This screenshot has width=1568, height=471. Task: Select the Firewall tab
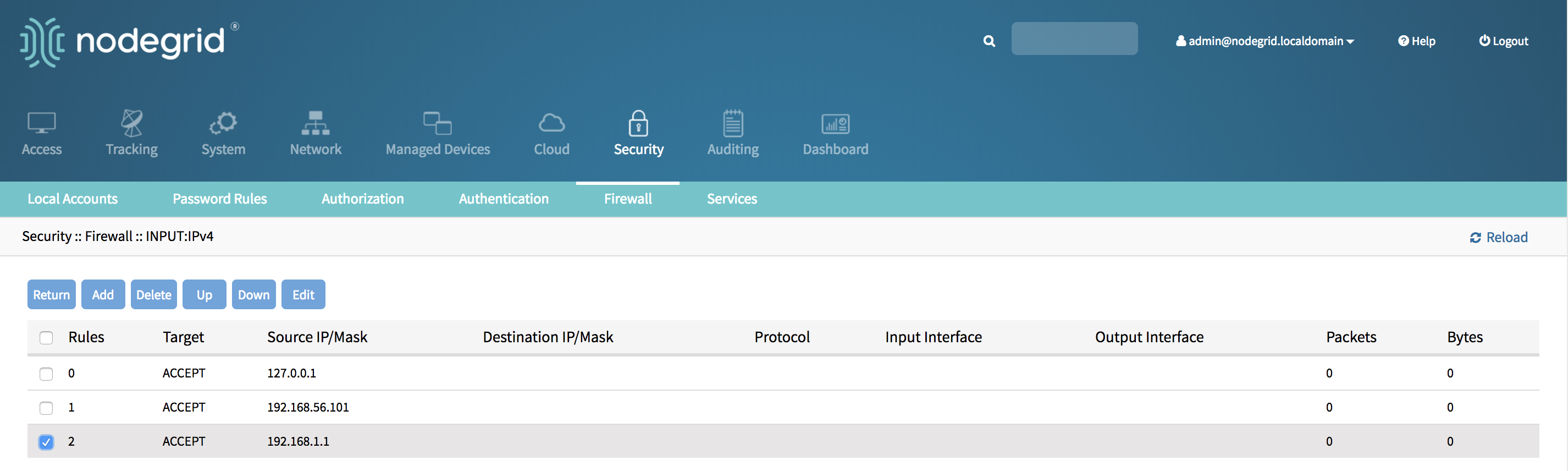[x=627, y=199]
